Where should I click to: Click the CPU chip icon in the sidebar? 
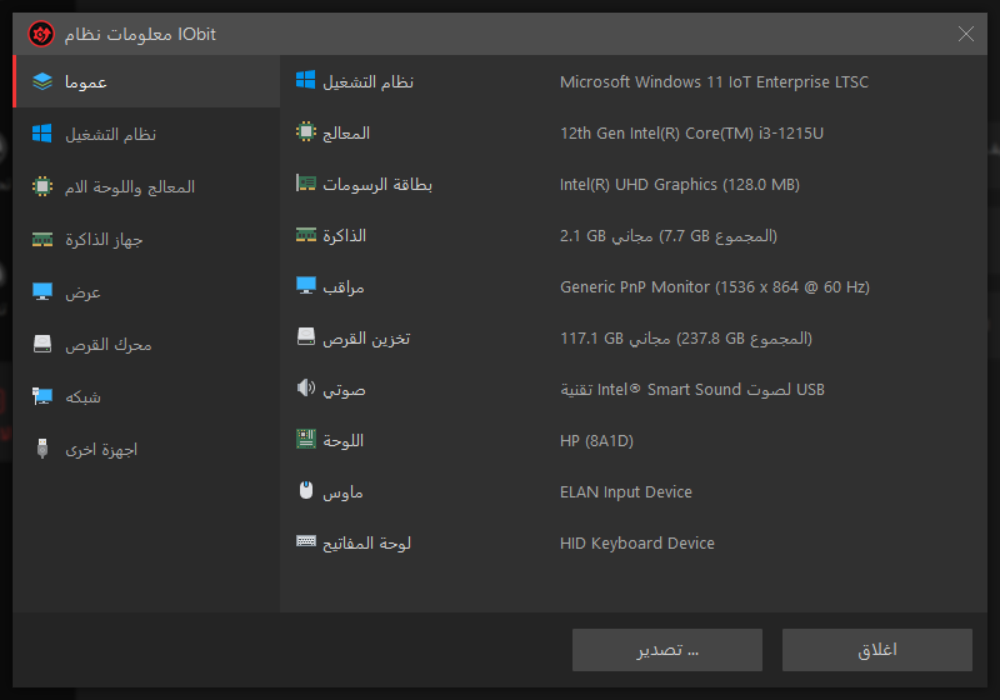pos(42,187)
